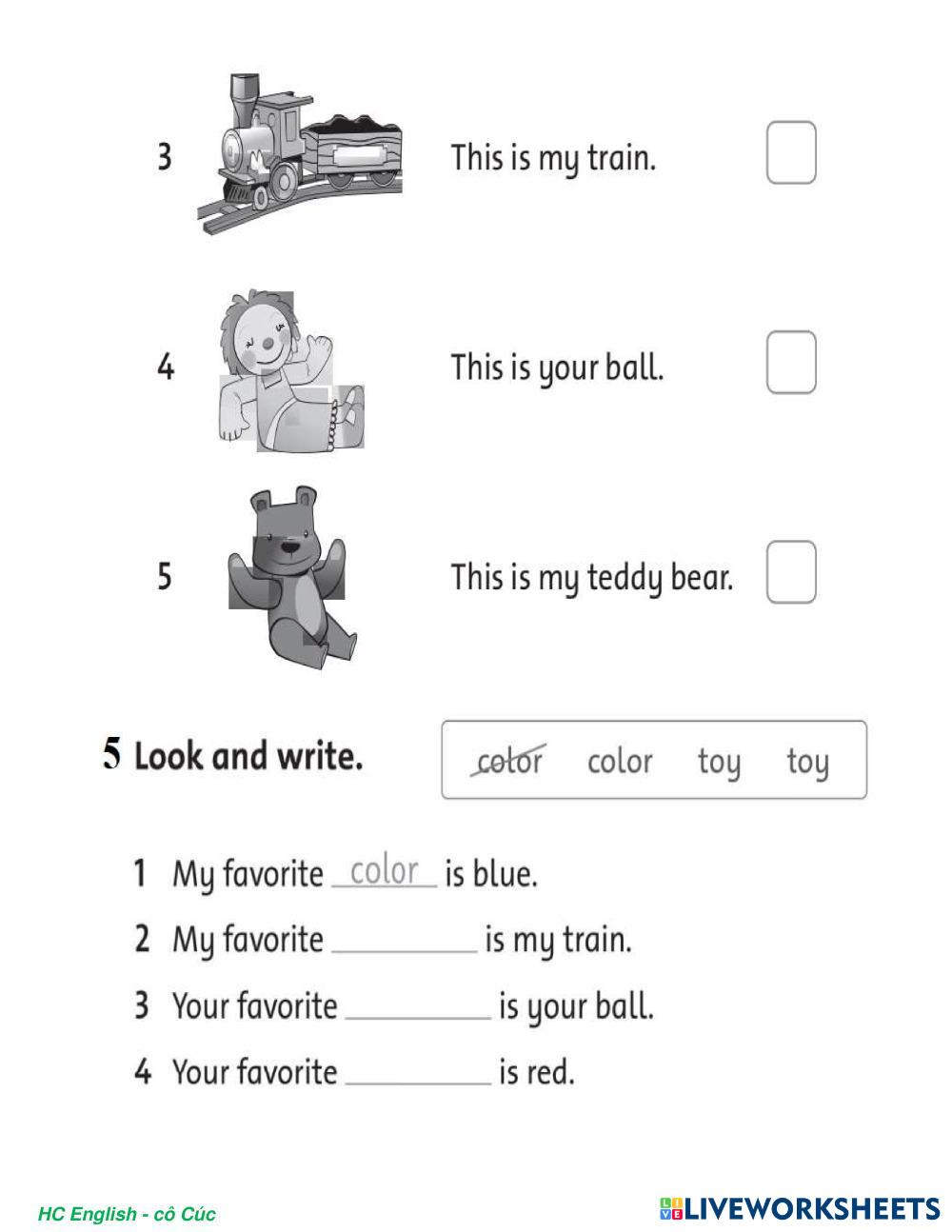The width and height of the screenshot is (952, 1232).
Task: Select the doll picture in item 4
Action: [x=289, y=371]
